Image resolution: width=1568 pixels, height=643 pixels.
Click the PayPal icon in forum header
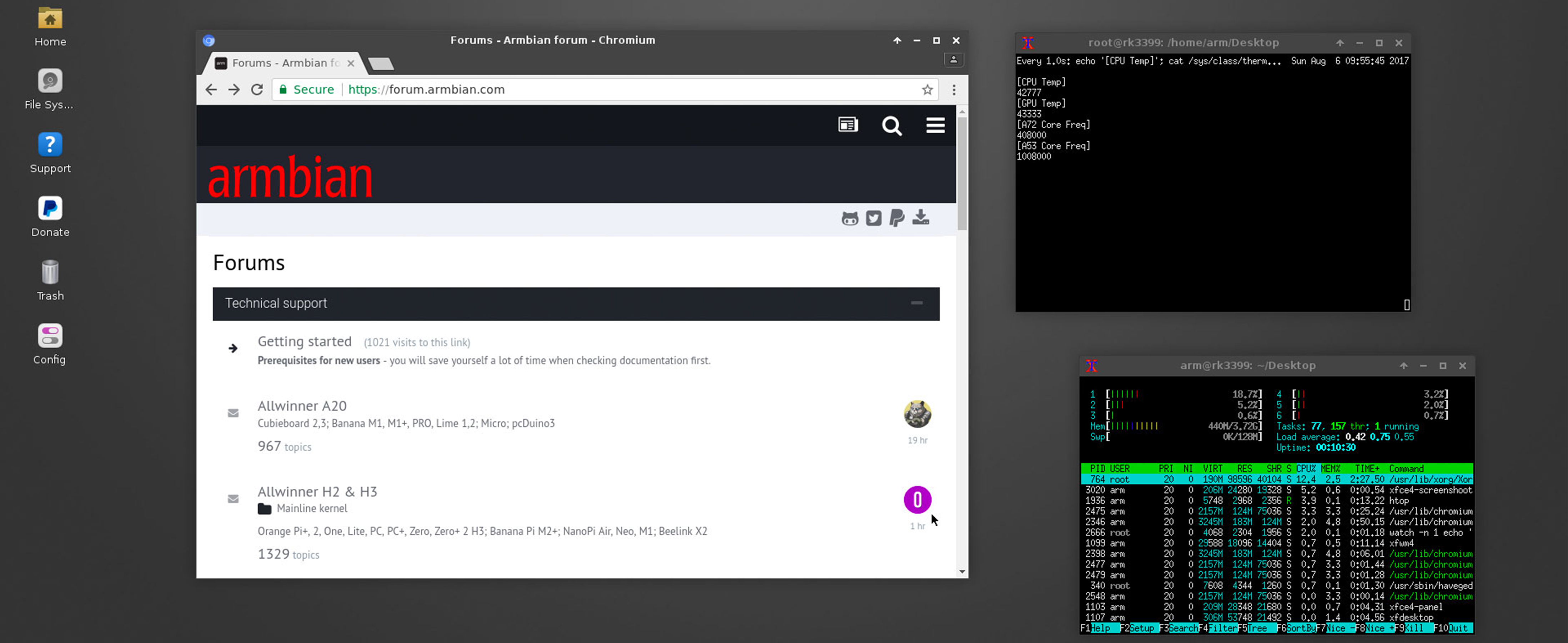pos(896,218)
